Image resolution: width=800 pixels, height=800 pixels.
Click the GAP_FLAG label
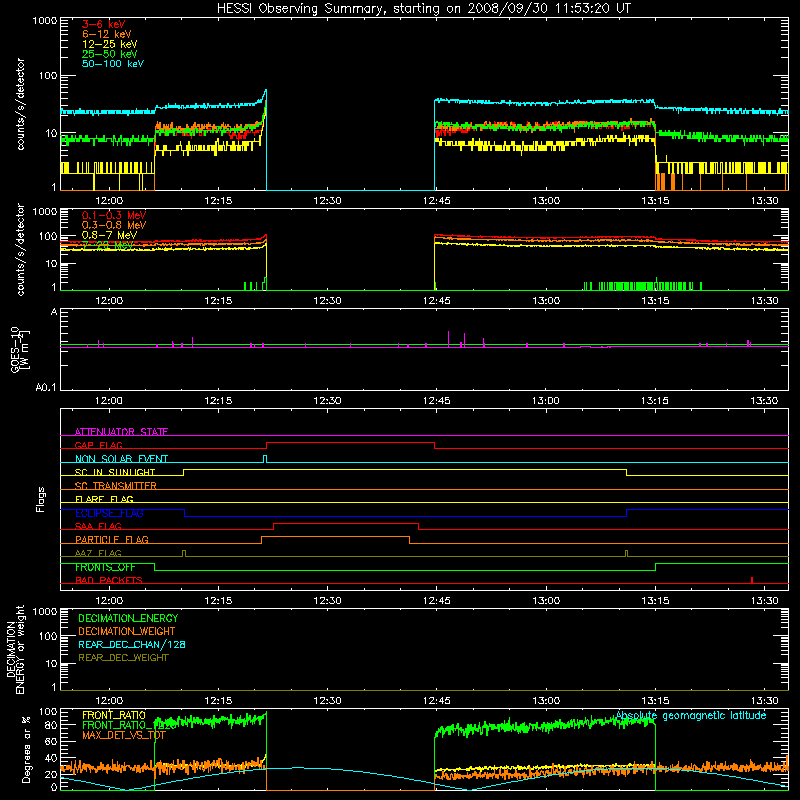(98, 445)
